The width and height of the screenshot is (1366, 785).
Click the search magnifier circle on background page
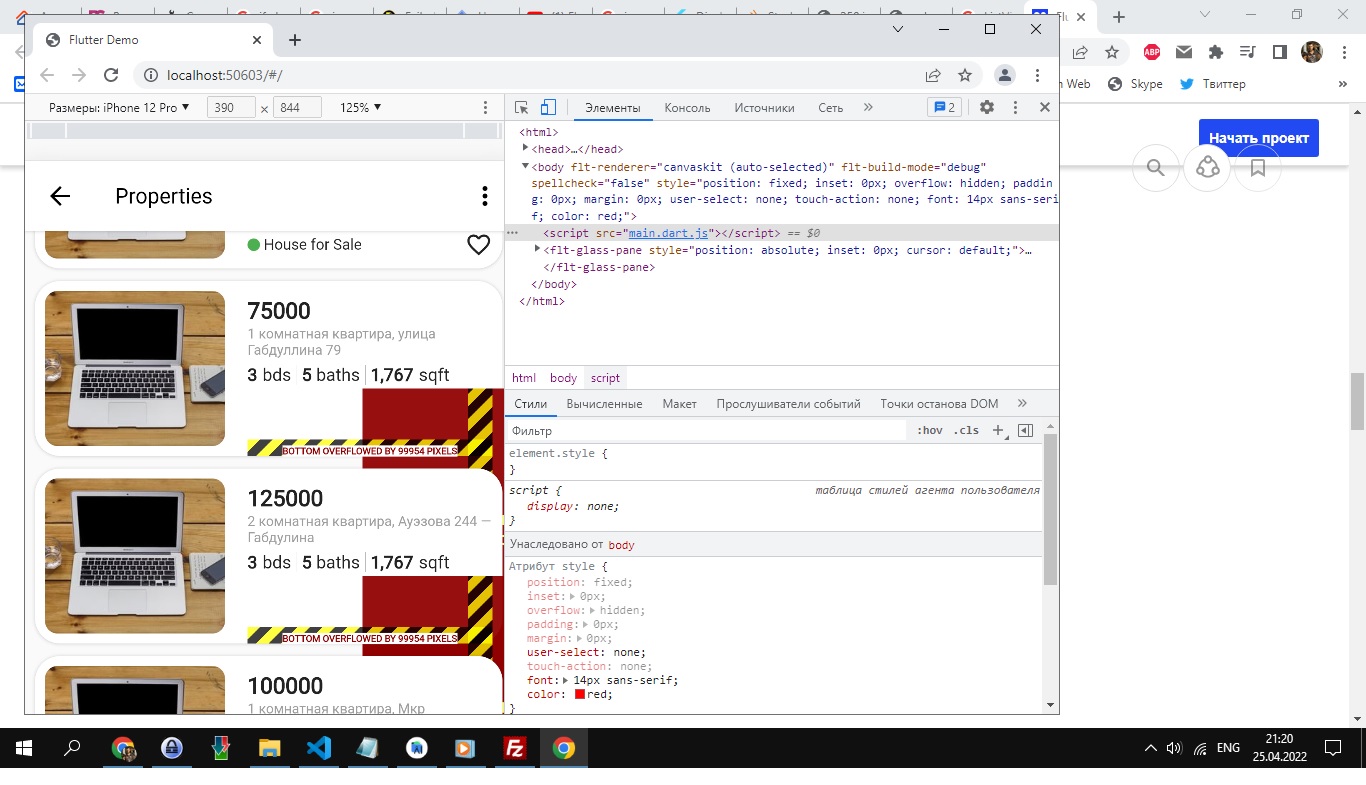coord(1156,168)
